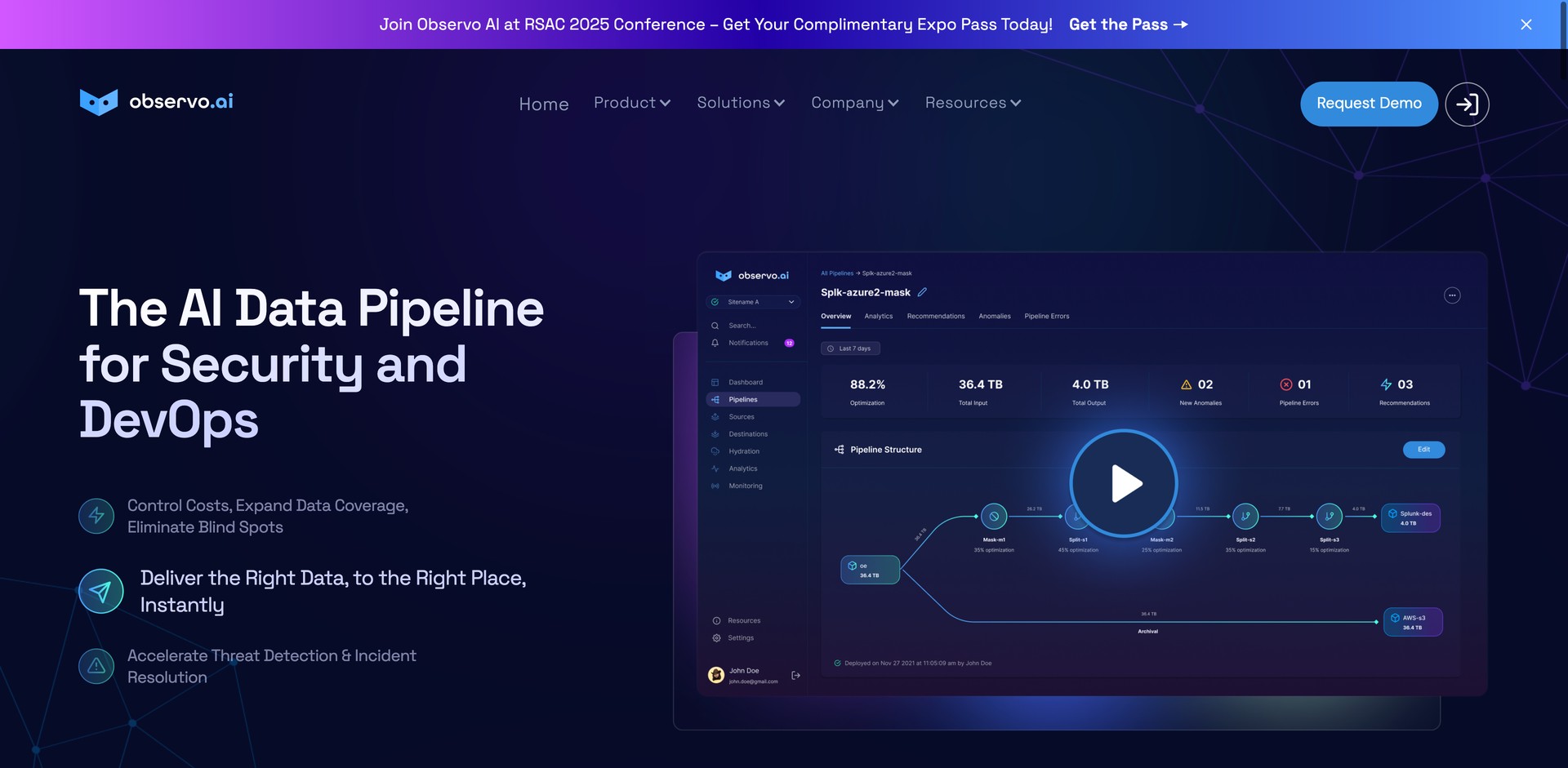
Task: Click John Doe's avatar
Action: coord(716,675)
